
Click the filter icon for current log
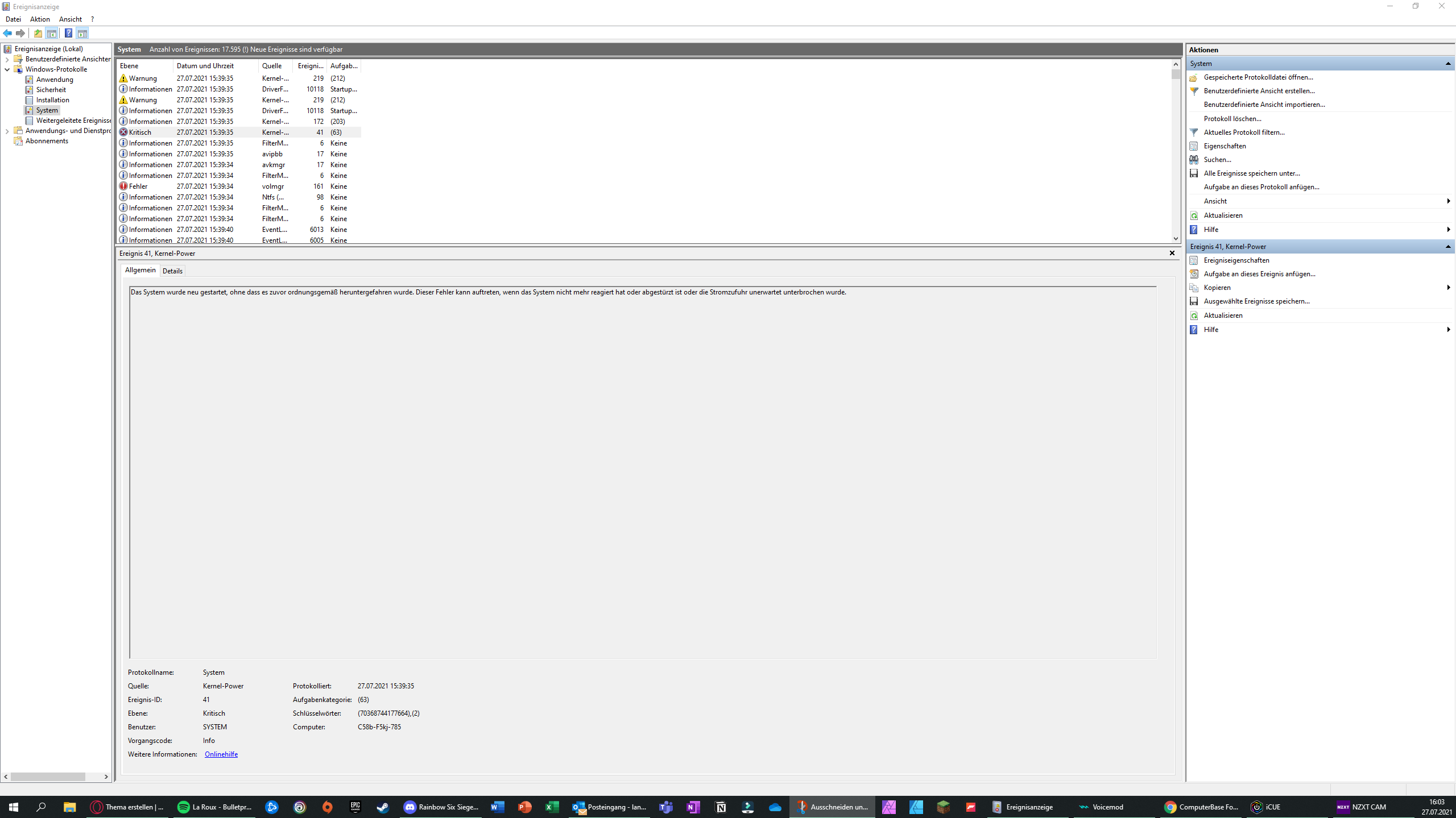tap(1194, 132)
